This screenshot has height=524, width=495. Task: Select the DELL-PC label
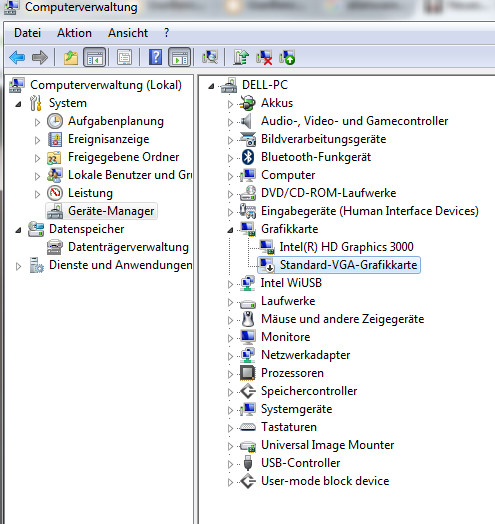click(265, 85)
